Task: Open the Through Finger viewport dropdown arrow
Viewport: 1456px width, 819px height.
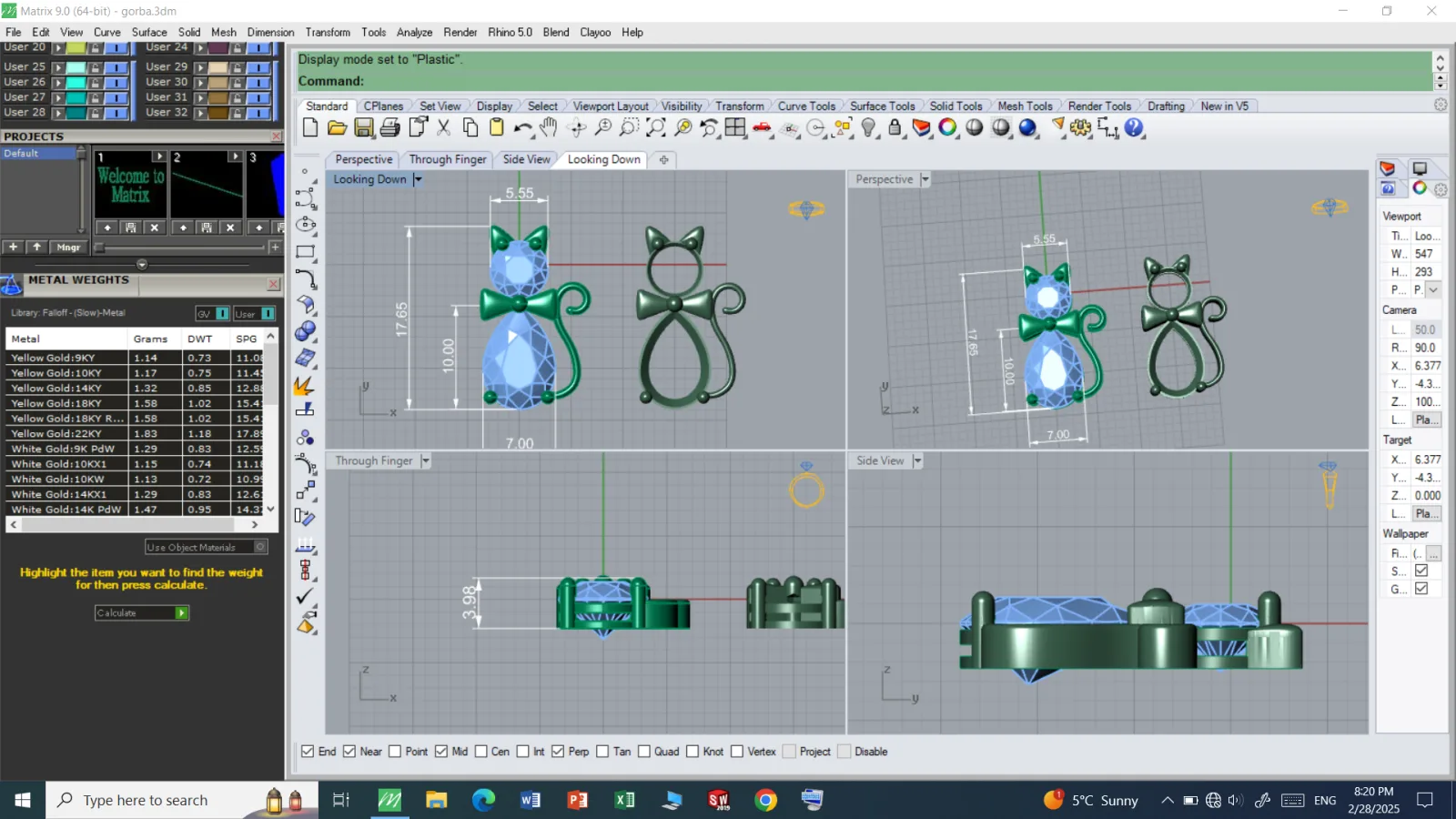Action: pyautogui.click(x=425, y=460)
